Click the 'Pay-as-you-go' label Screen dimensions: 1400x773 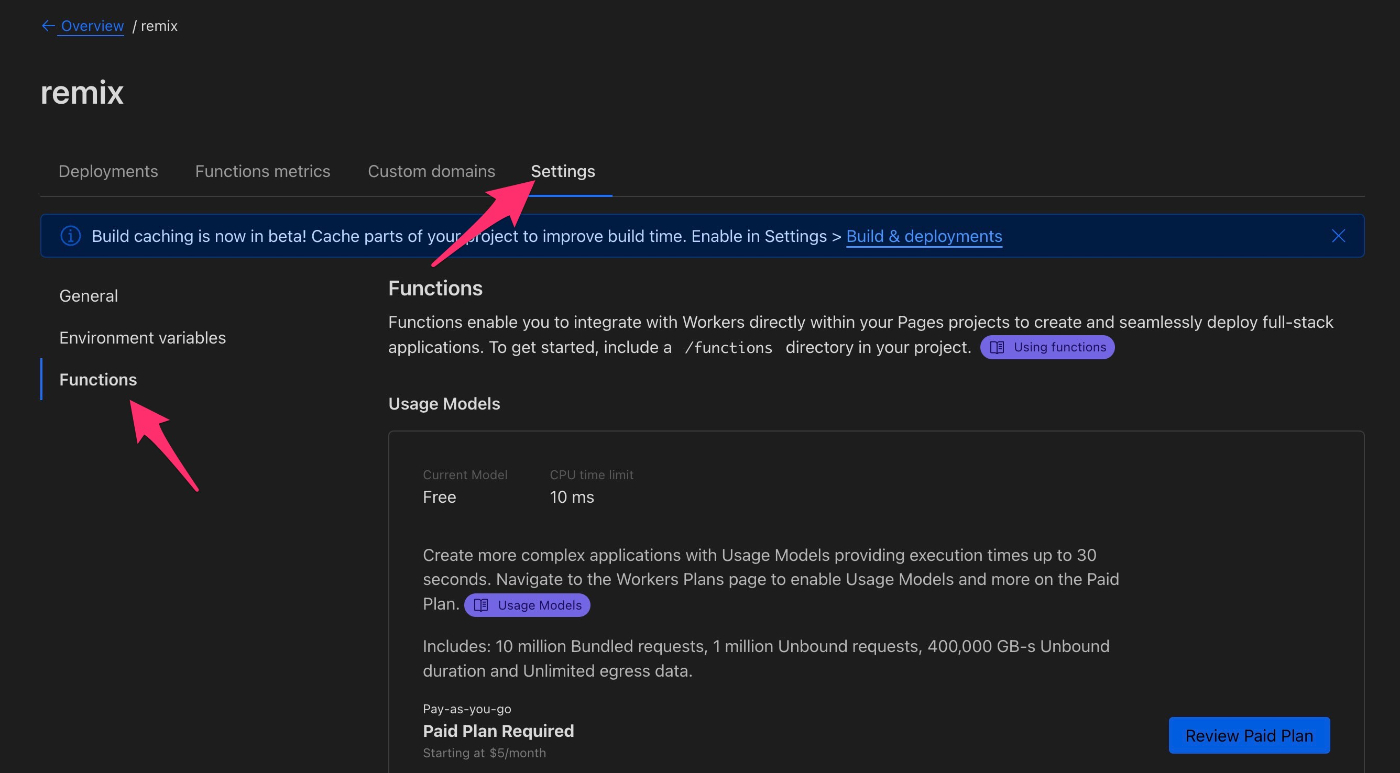click(x=467, y=709)
